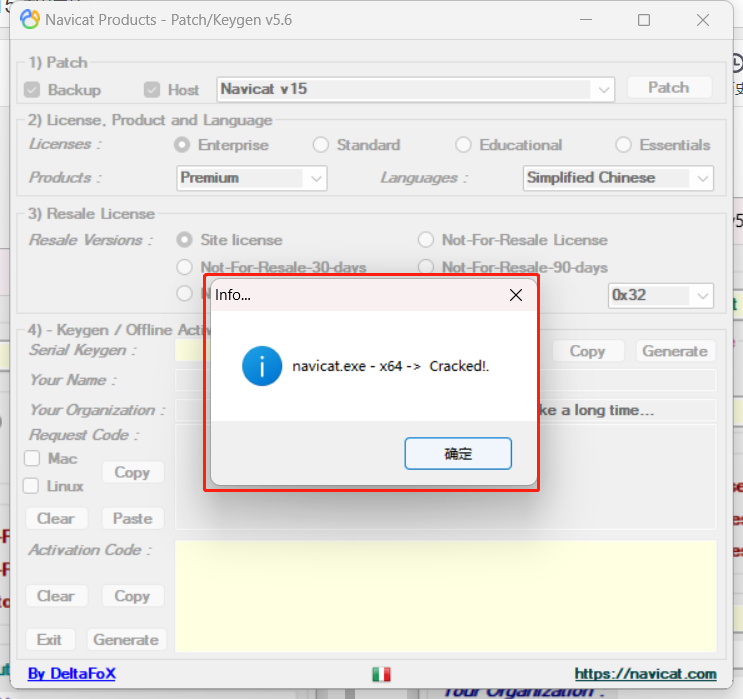The width and height of the screenshot is (743, 699).
Task: Clear the Request Code field
Action: (56, 518)
